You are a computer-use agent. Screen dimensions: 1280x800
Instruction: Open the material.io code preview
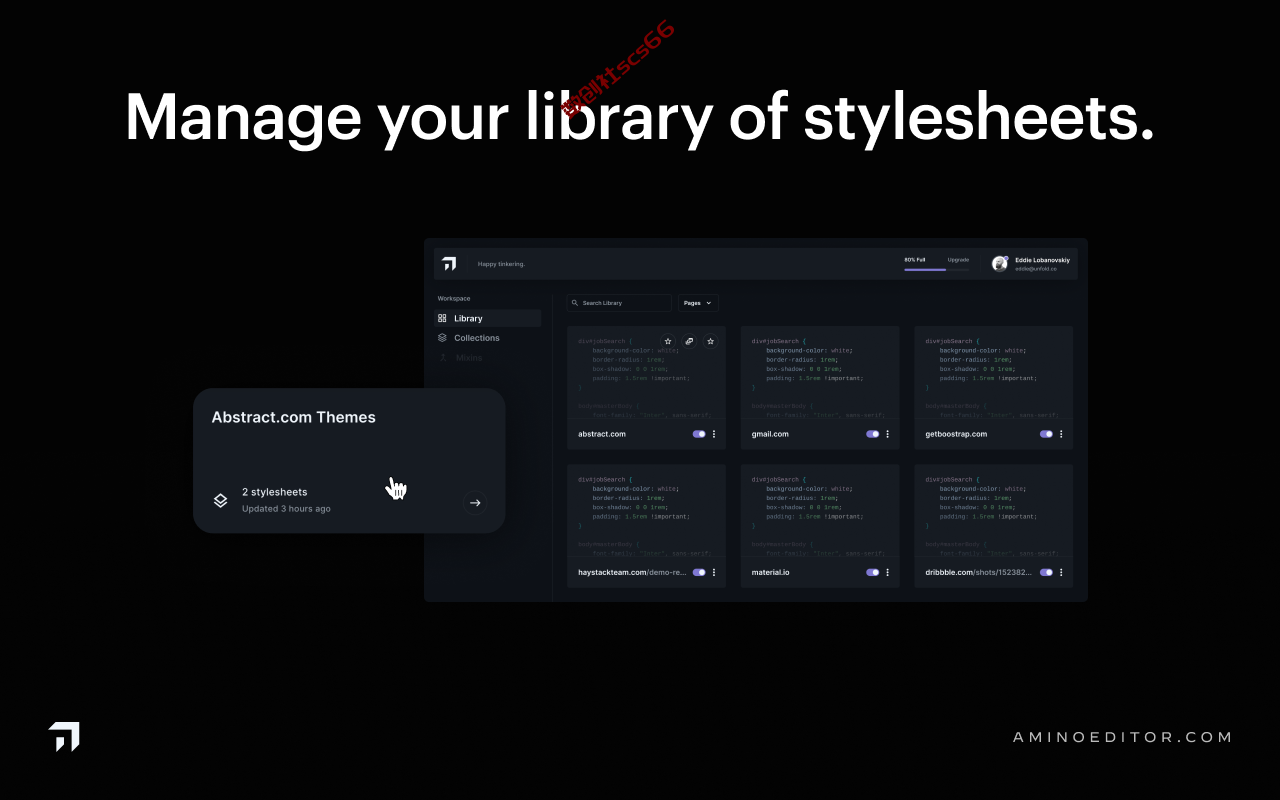pos(820,512)
